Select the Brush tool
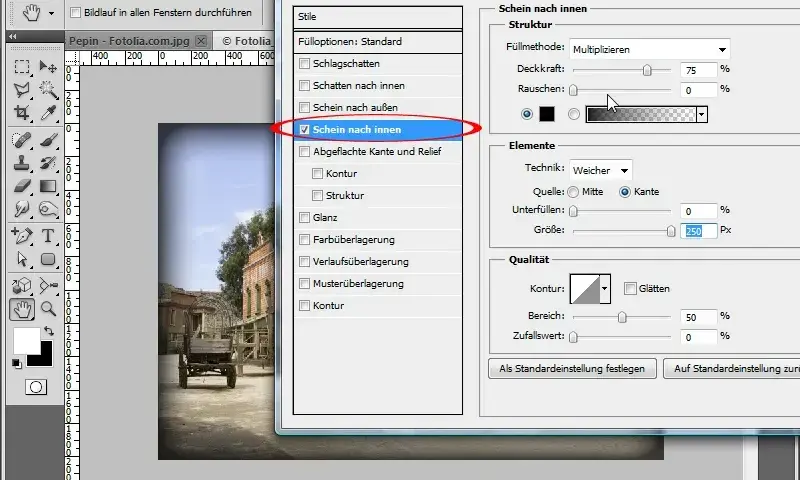 48,140
